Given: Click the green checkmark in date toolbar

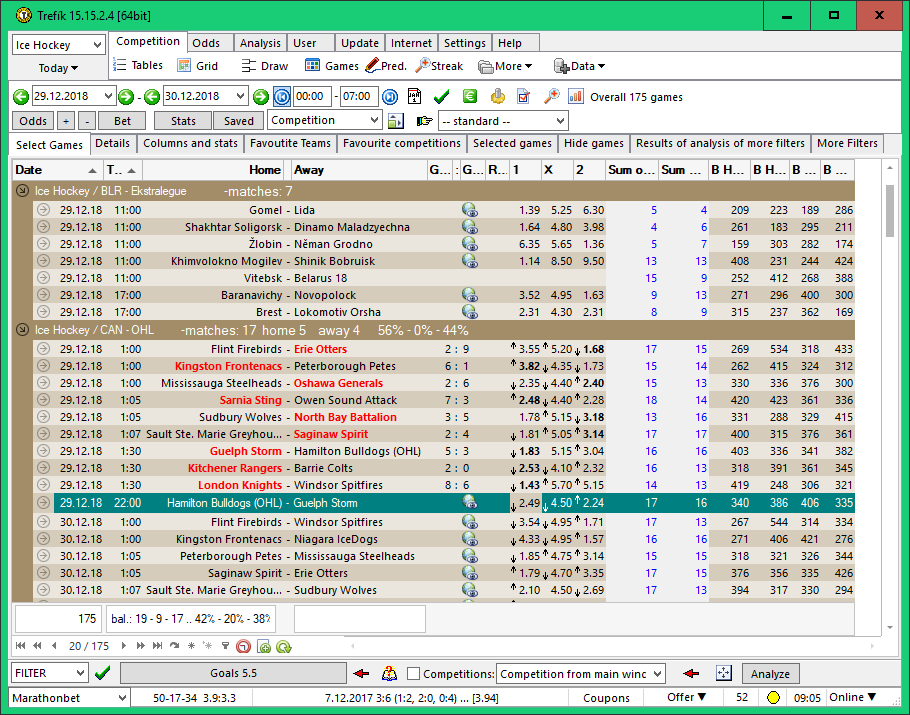Looking at the screenshot, I should pos(441,97).
